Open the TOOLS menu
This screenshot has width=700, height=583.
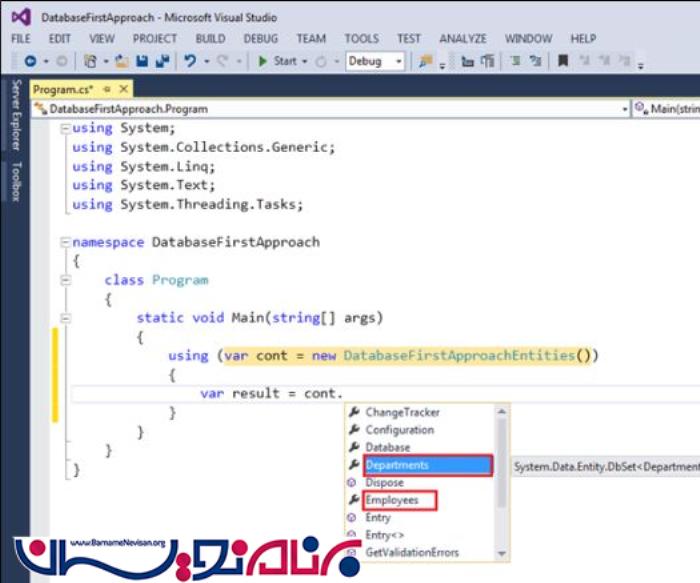361,38
